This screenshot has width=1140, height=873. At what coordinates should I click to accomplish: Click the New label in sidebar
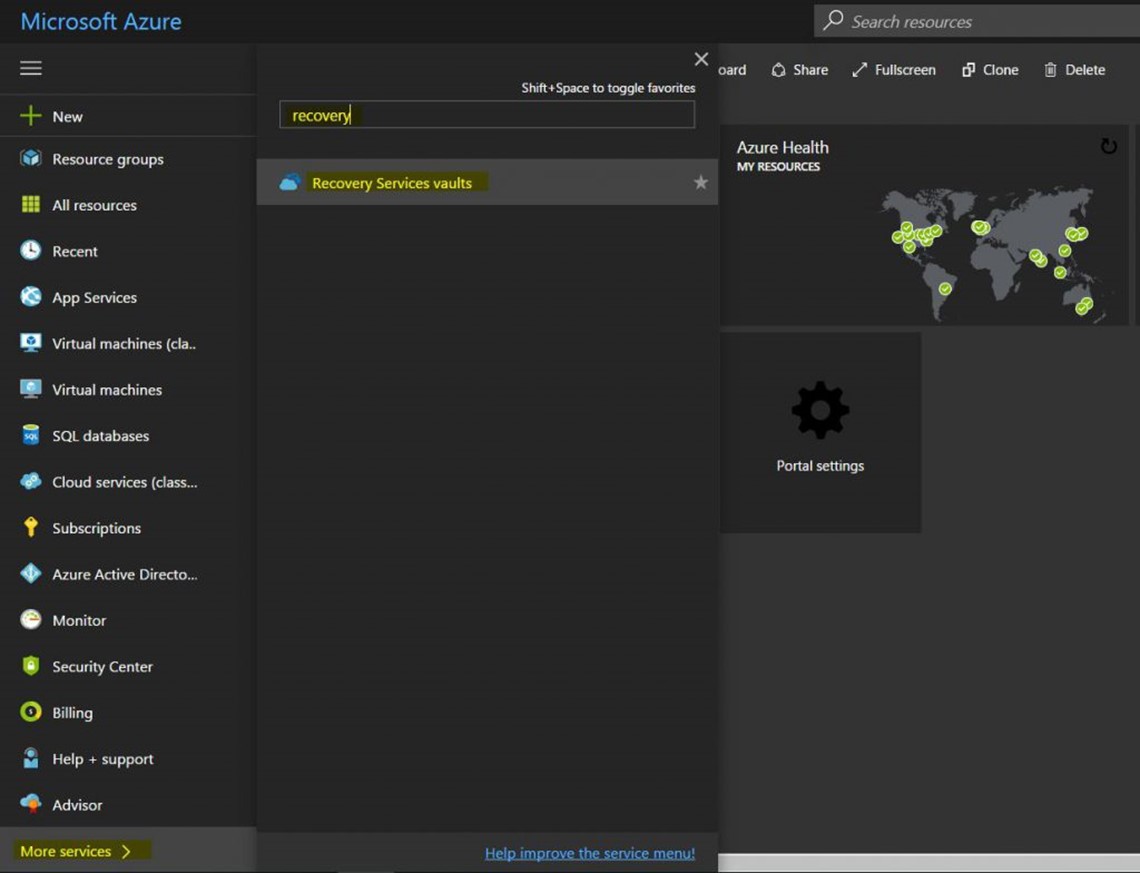68,117
